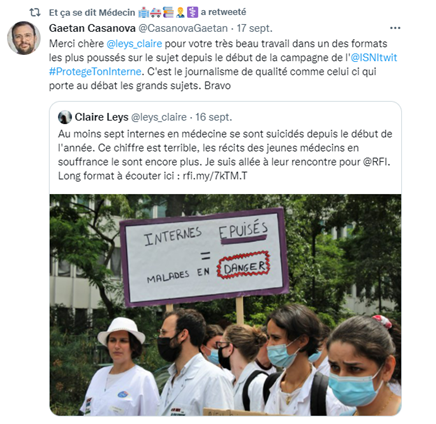Open the @leys_claire mention link
Image resolution: width=436 pixels, height=424 pixels.
(x=134, y=44)
